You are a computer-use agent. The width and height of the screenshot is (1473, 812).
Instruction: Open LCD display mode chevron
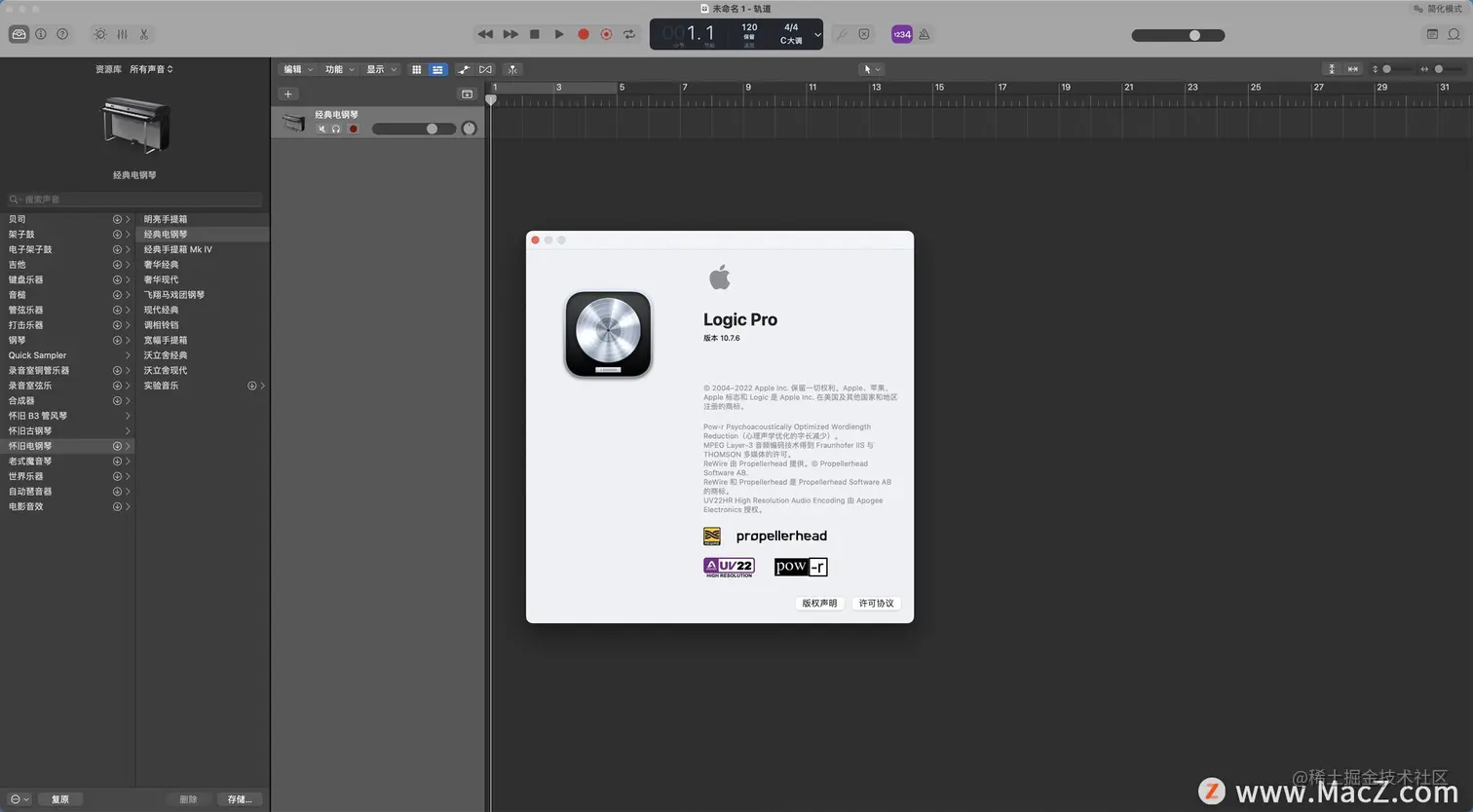point(816,35)
